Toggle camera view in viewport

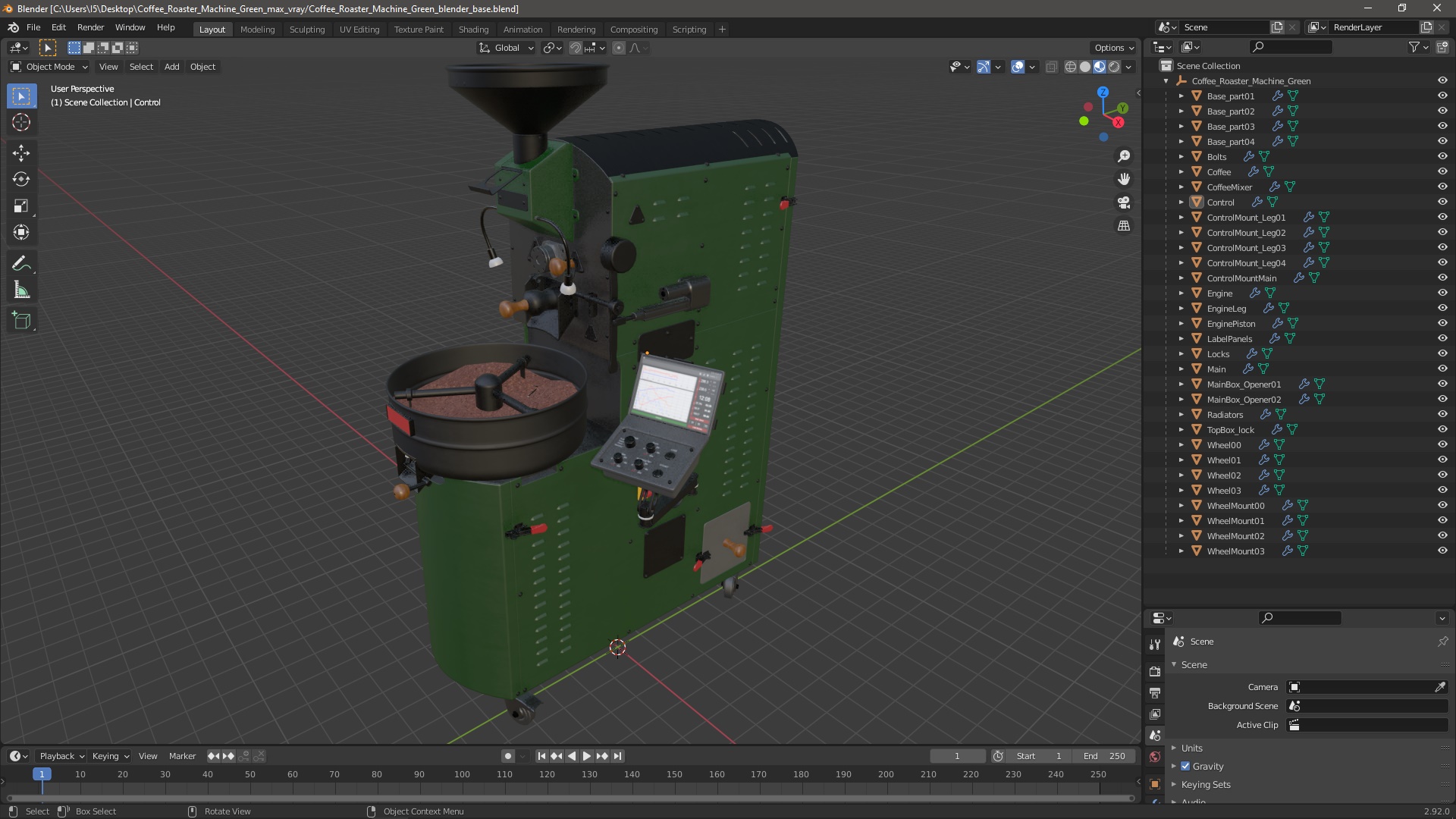[x=1124, y=202]
